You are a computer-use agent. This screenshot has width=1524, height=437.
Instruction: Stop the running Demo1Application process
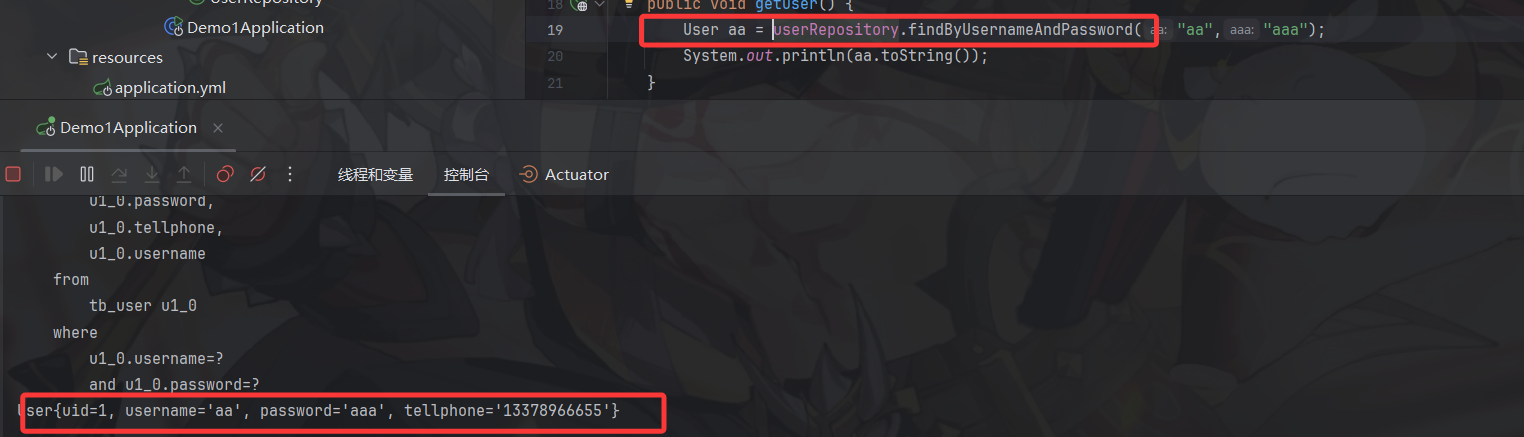click(13, 174)
